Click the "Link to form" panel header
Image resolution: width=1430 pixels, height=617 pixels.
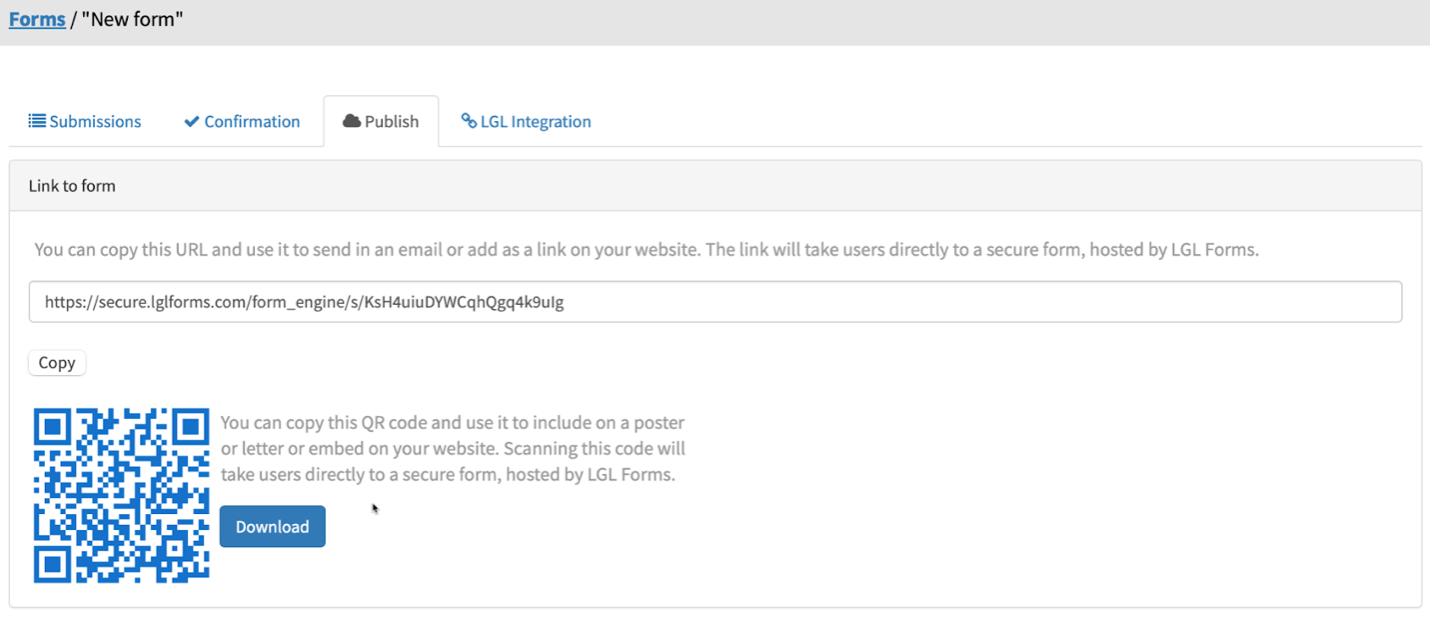[x=72, y=186]
